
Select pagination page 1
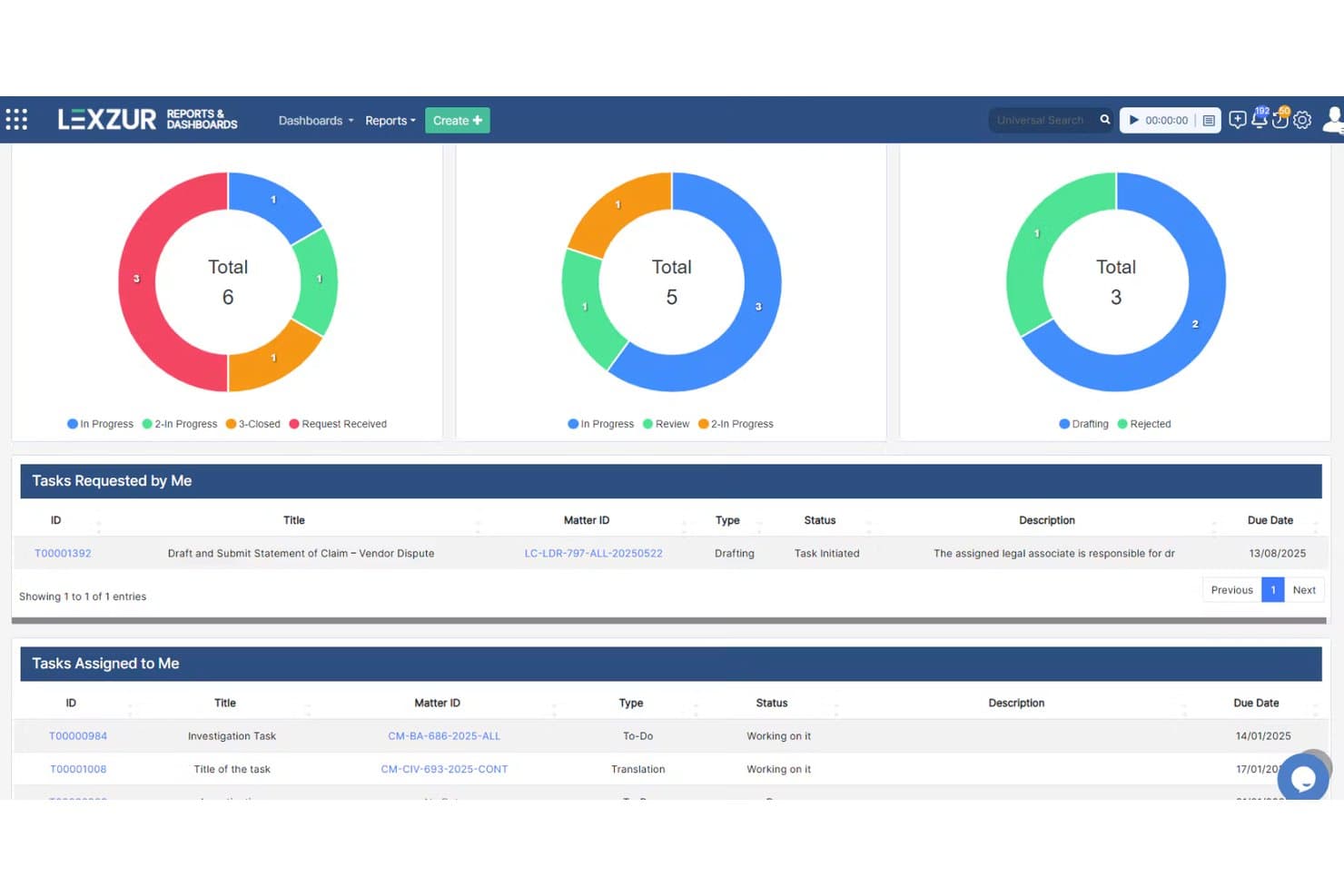click(x=1272, y=590)
